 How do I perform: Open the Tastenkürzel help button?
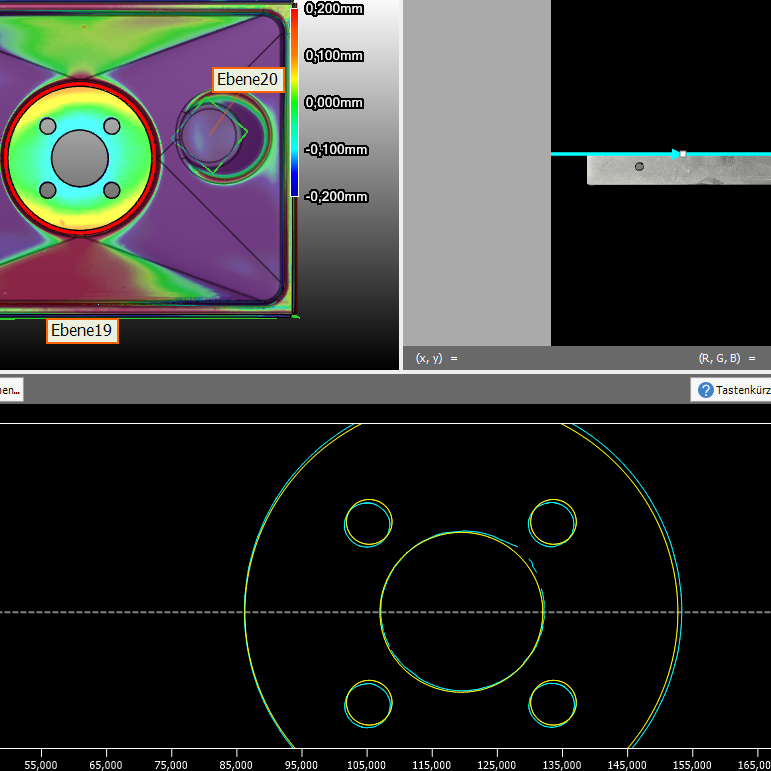(731, 390)
